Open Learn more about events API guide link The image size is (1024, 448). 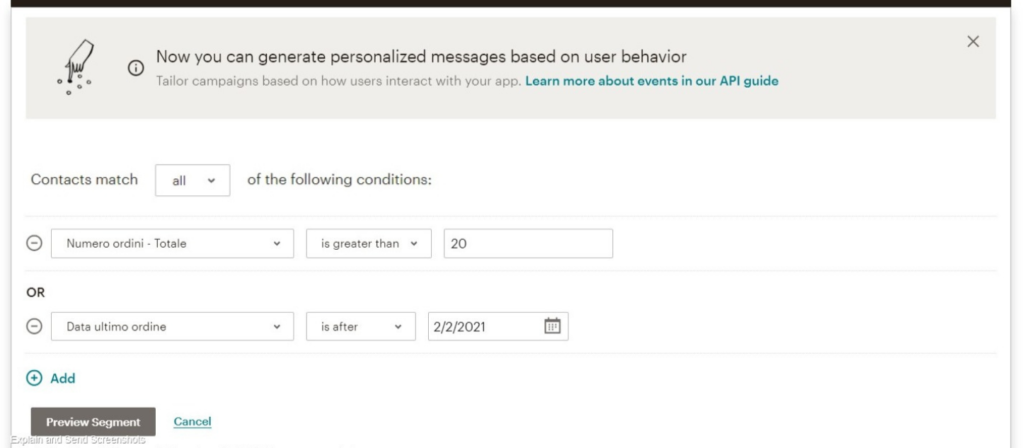(652, 81)
